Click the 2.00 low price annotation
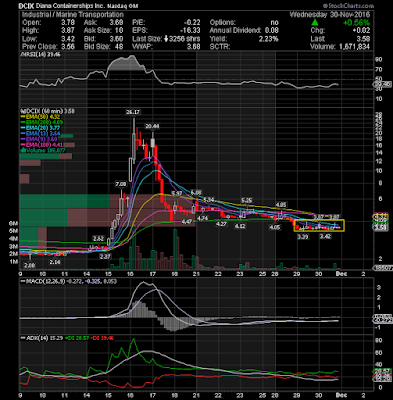 [29, 265]
